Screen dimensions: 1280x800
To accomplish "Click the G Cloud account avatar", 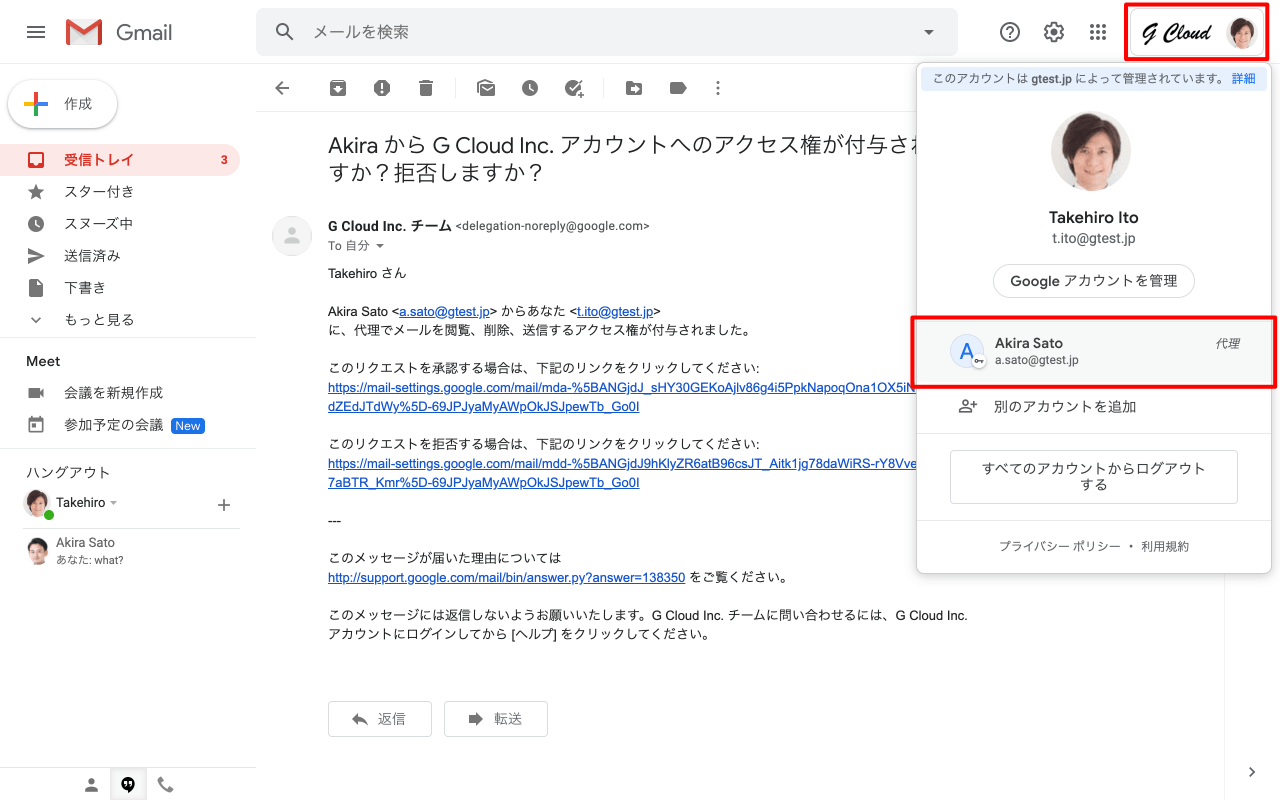I will tap(1242, 32).
